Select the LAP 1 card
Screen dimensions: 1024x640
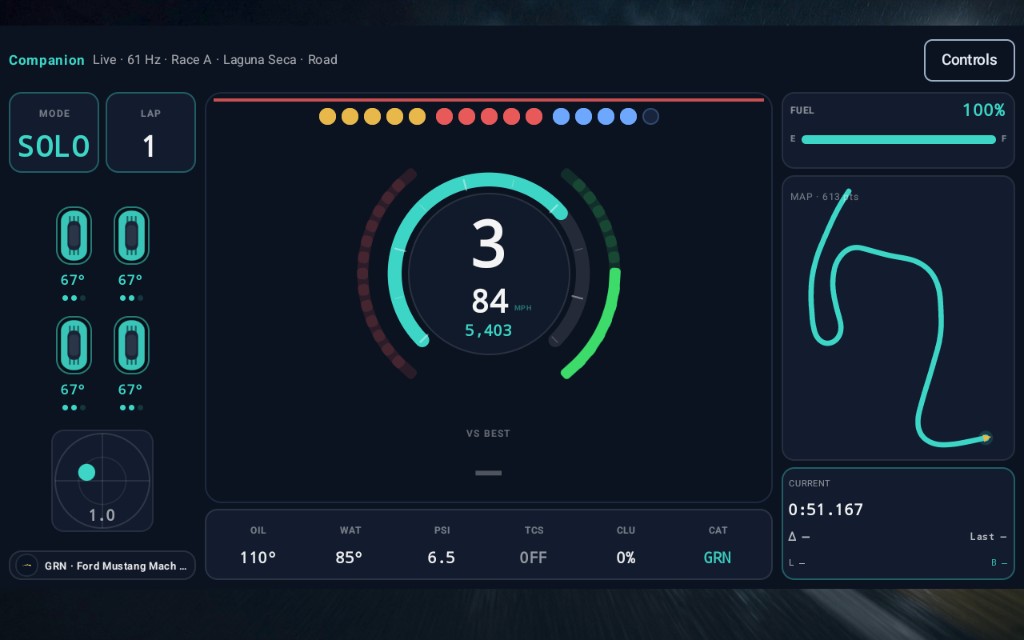(x=151, y=133)
